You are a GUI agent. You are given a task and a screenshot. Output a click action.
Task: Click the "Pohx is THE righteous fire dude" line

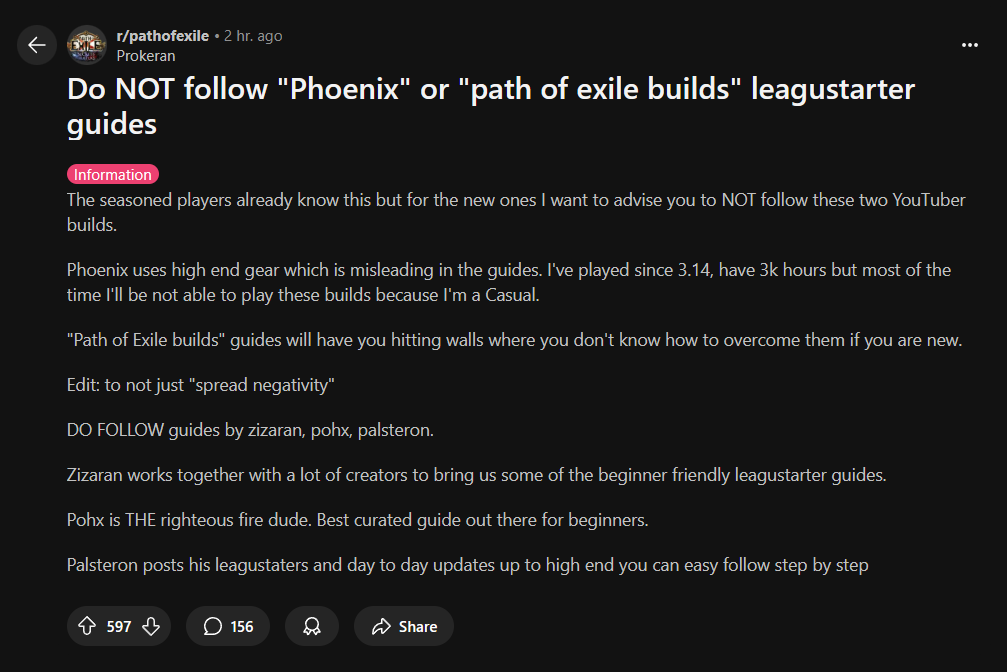(x=358, y=520)
